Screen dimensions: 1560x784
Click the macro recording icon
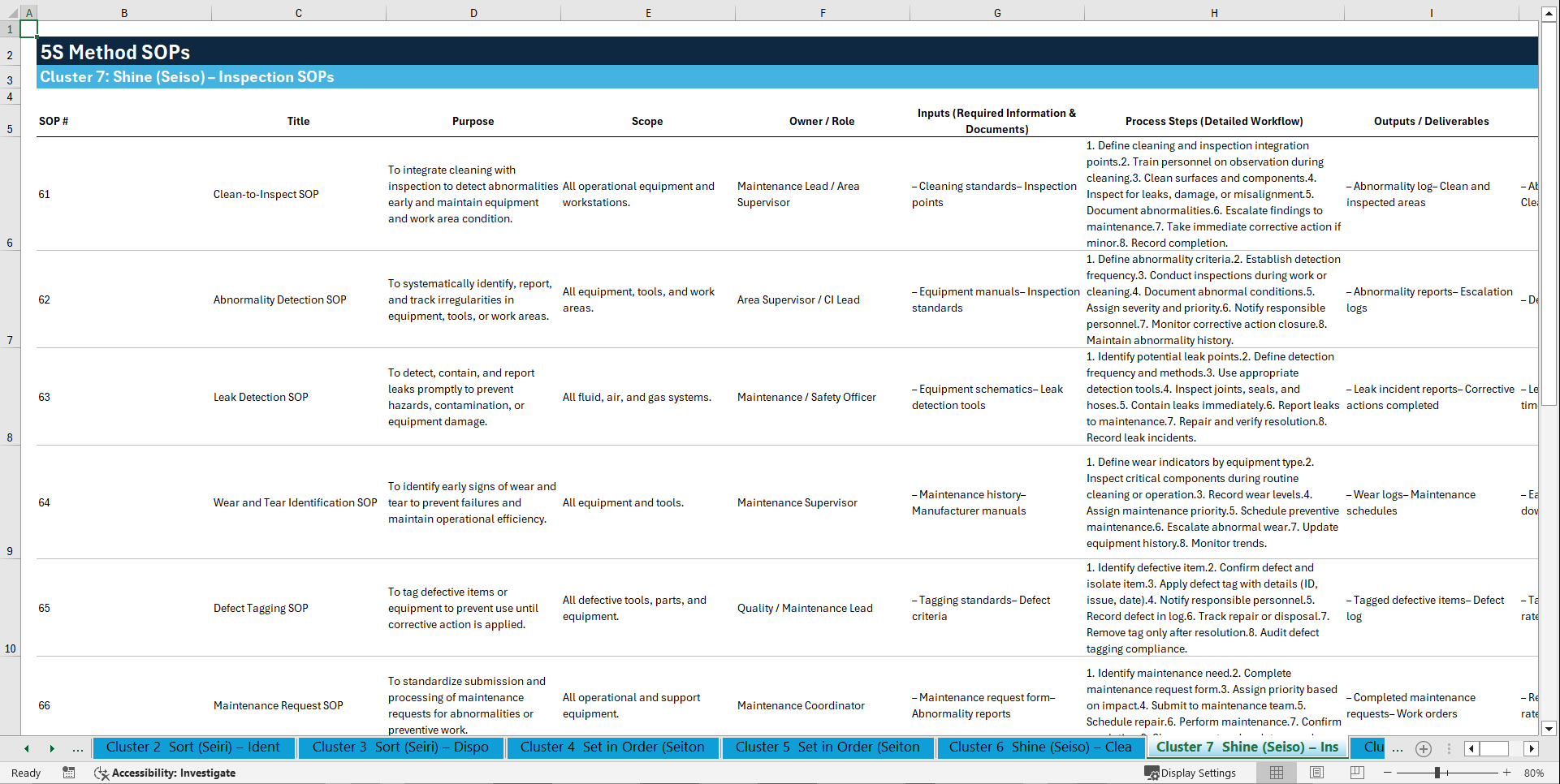pyautogui.click(x=69, y=773)
